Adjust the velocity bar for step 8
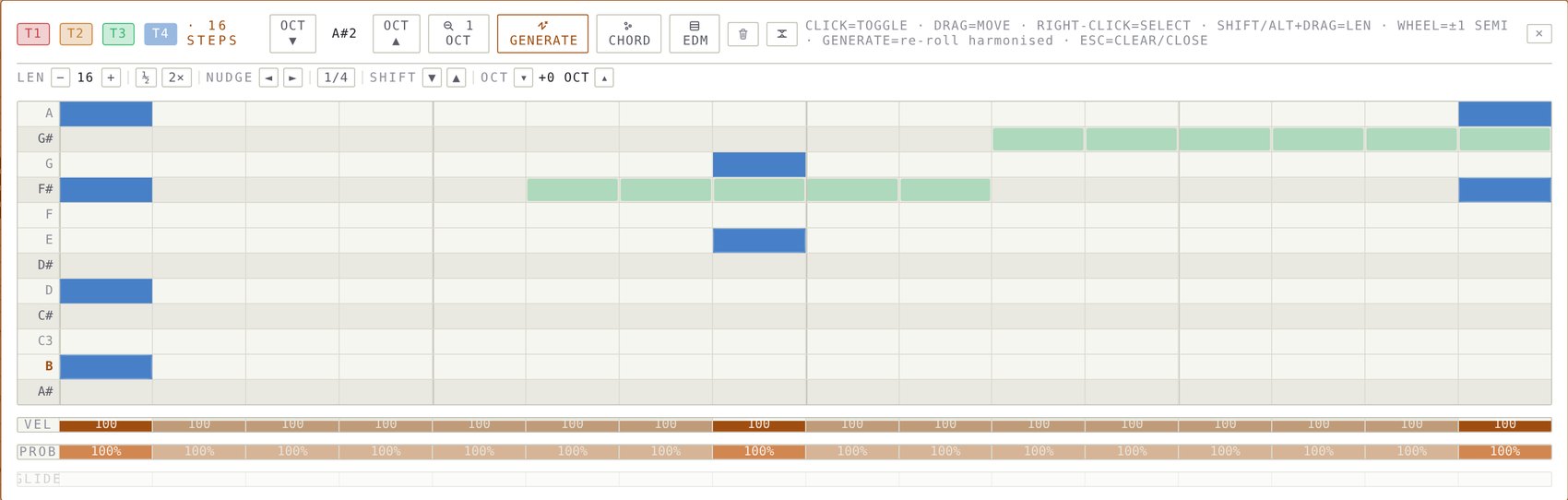 click(759, 425)
